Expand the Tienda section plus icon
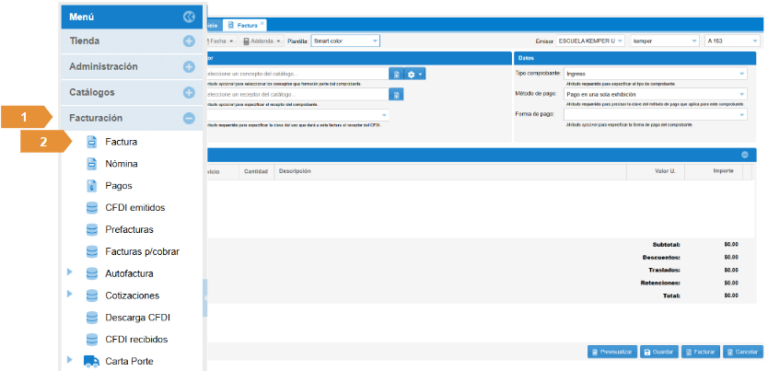The height and width of the screenshot is (371, 768). (x=189, y=41)
